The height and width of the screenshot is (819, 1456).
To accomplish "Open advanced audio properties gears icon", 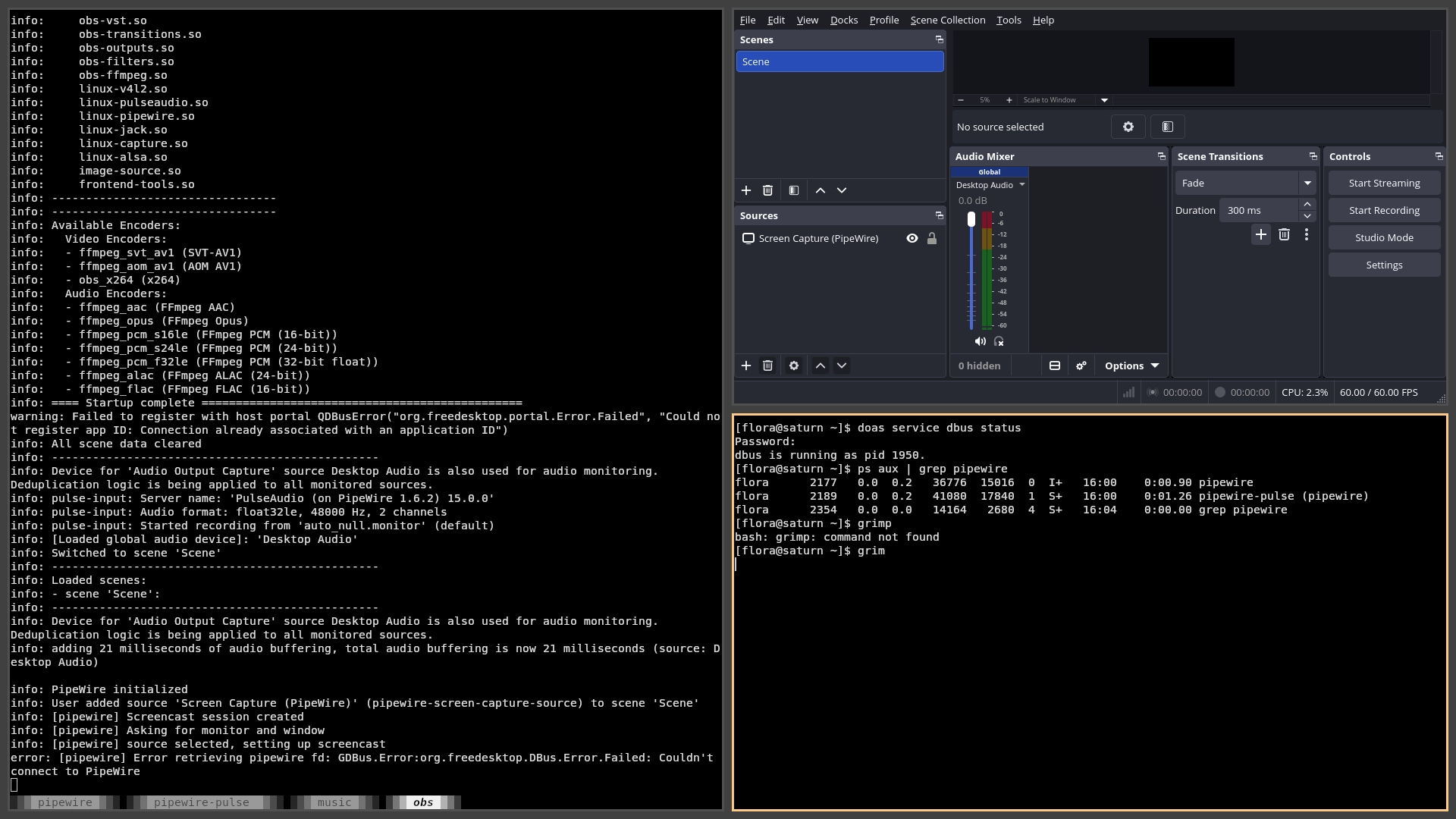I will coord(1081,366).
